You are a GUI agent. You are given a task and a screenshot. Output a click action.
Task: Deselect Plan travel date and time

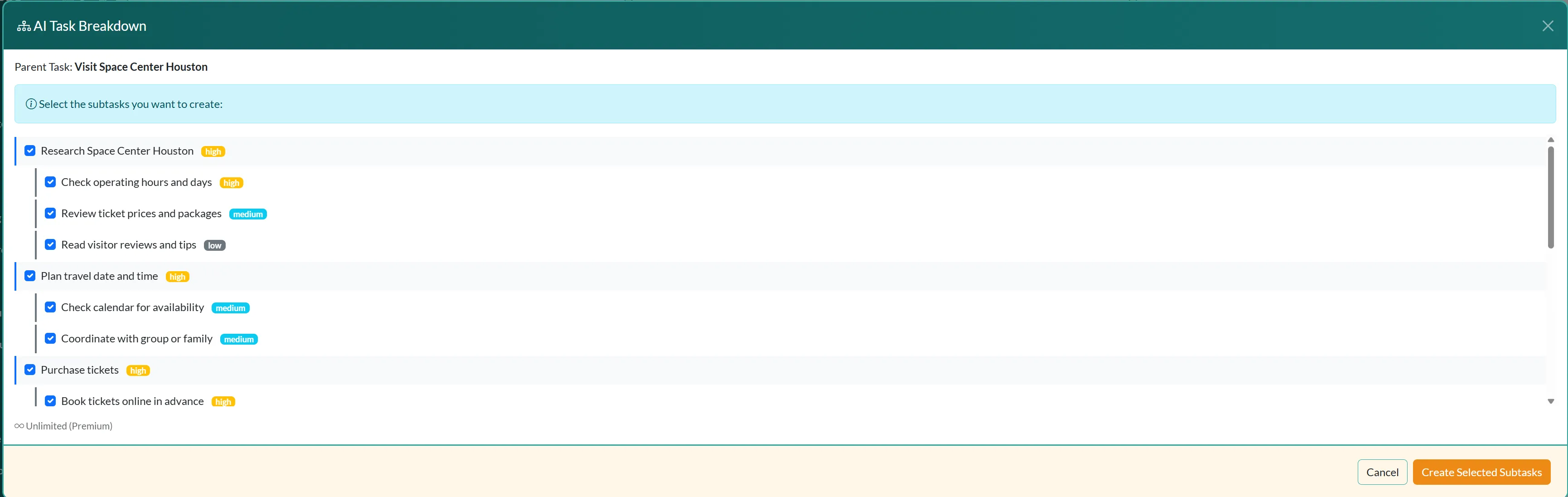(x=30, y=276)
